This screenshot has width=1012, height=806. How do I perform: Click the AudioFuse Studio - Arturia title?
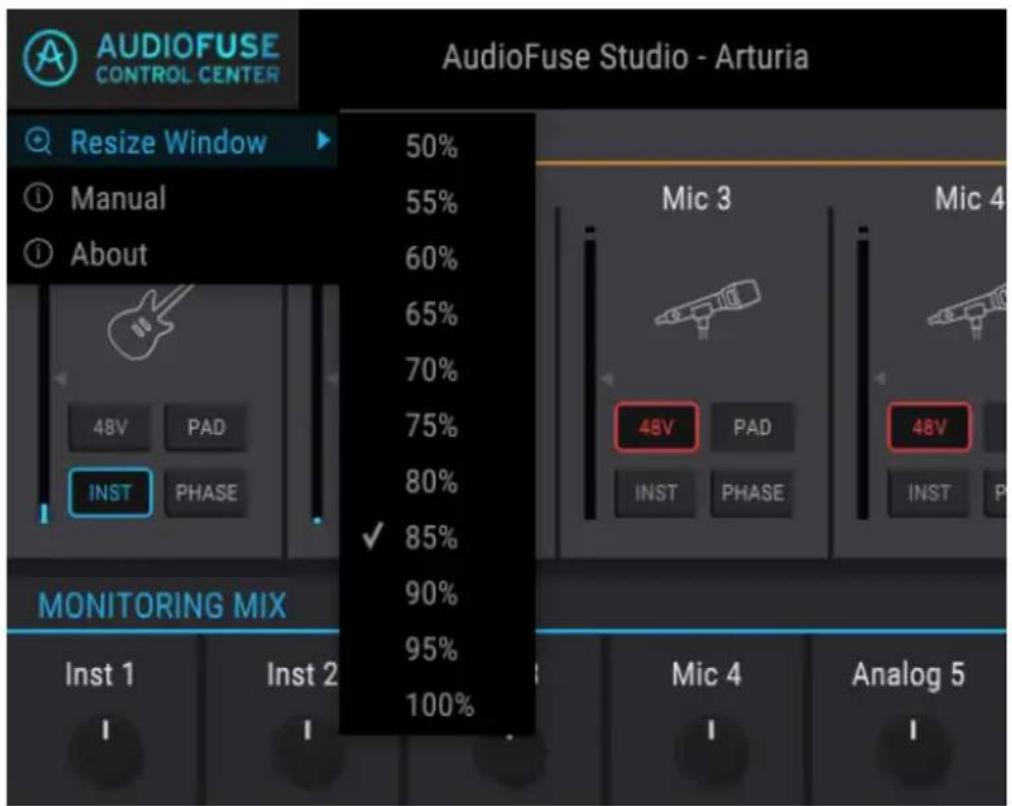pyautogui.click(x=625, y=57)
